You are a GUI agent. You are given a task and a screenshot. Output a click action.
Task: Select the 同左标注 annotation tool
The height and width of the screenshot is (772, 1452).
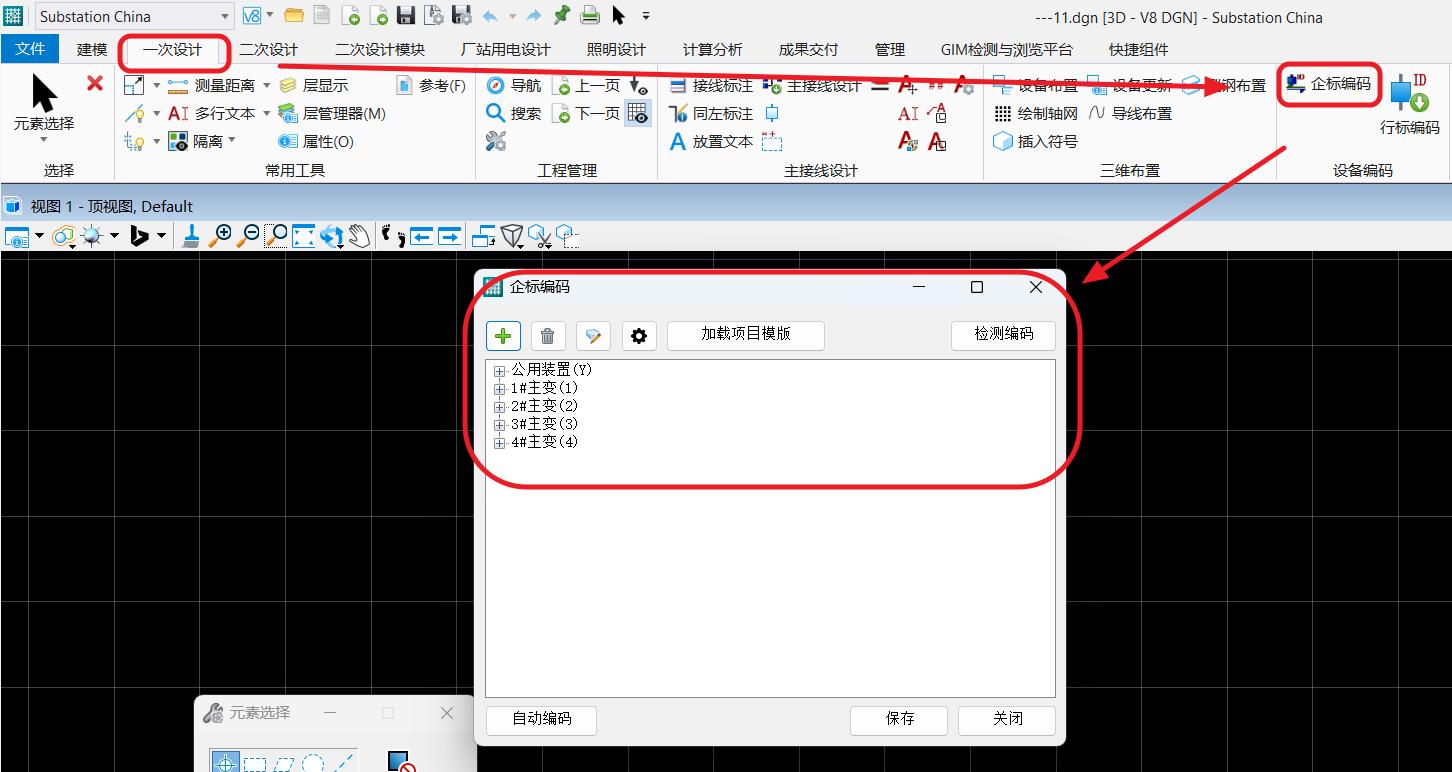(711, 114)
